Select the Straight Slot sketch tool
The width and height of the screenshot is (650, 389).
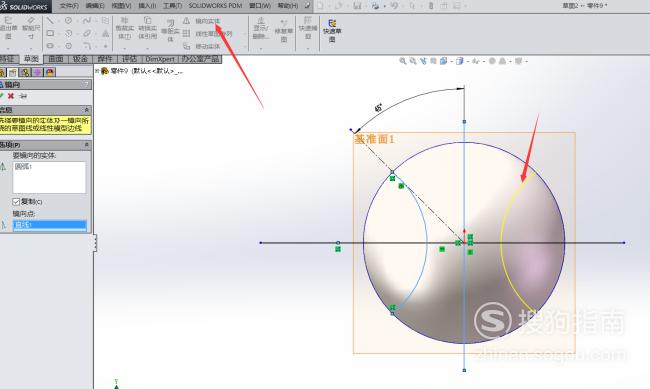pos(50,46)
